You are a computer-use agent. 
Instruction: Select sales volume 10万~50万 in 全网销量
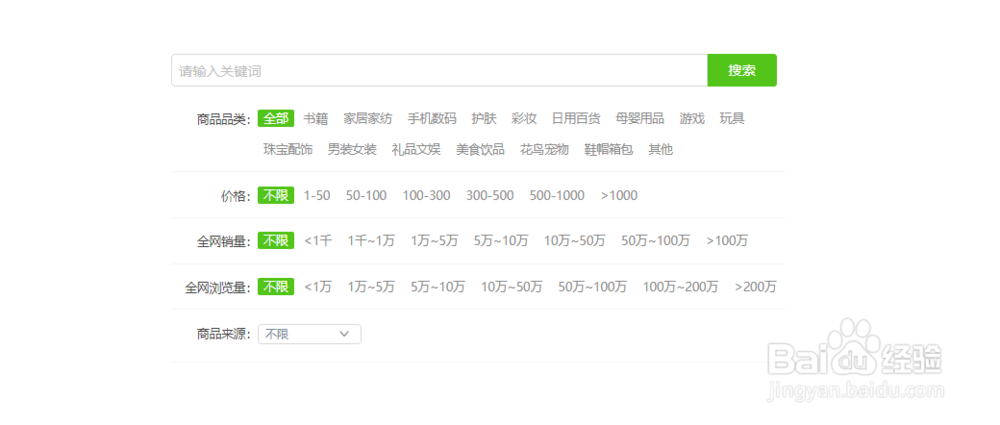[x=575, y=241]
